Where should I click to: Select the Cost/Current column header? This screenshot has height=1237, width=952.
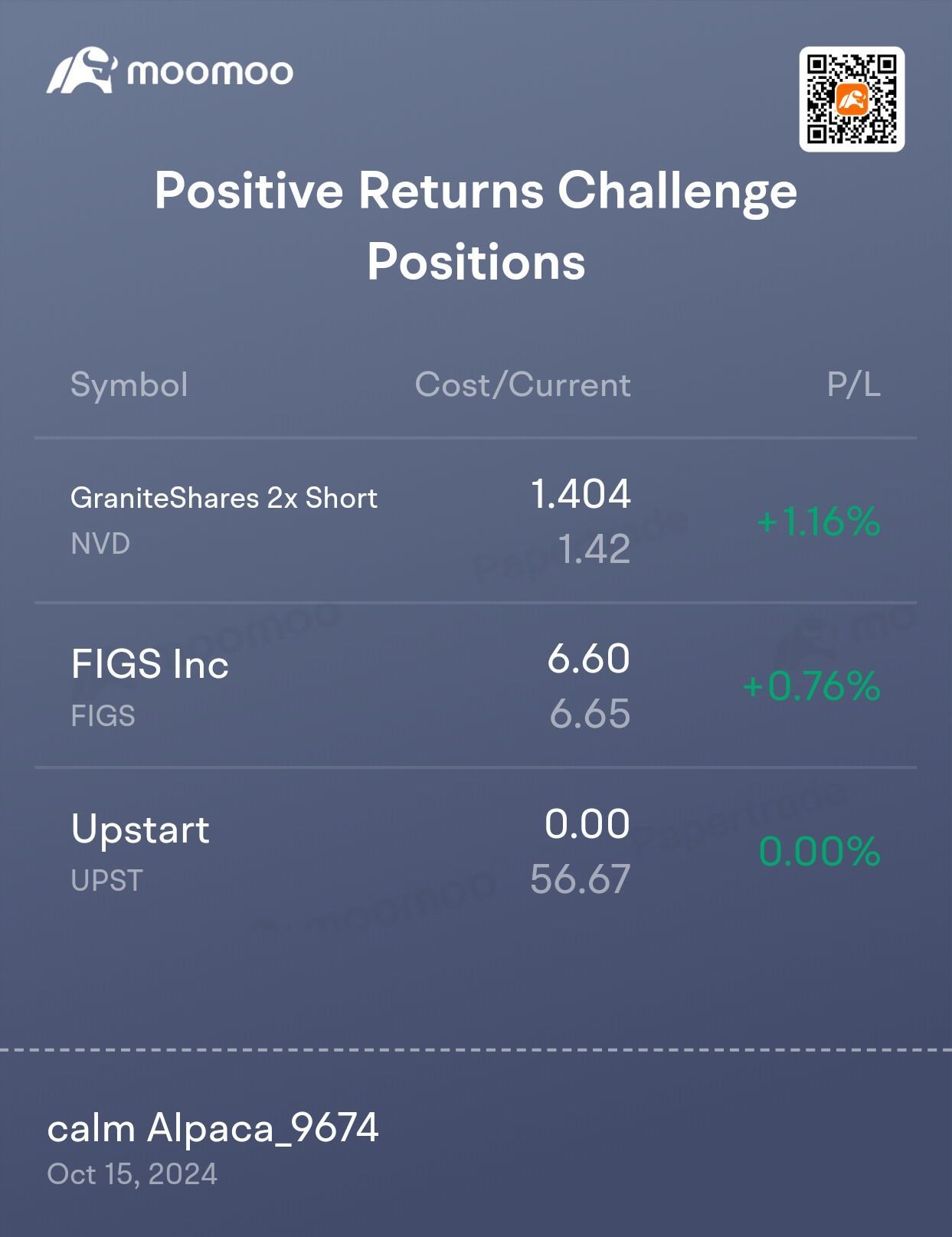pyautogui.click(x=522, y=385)
